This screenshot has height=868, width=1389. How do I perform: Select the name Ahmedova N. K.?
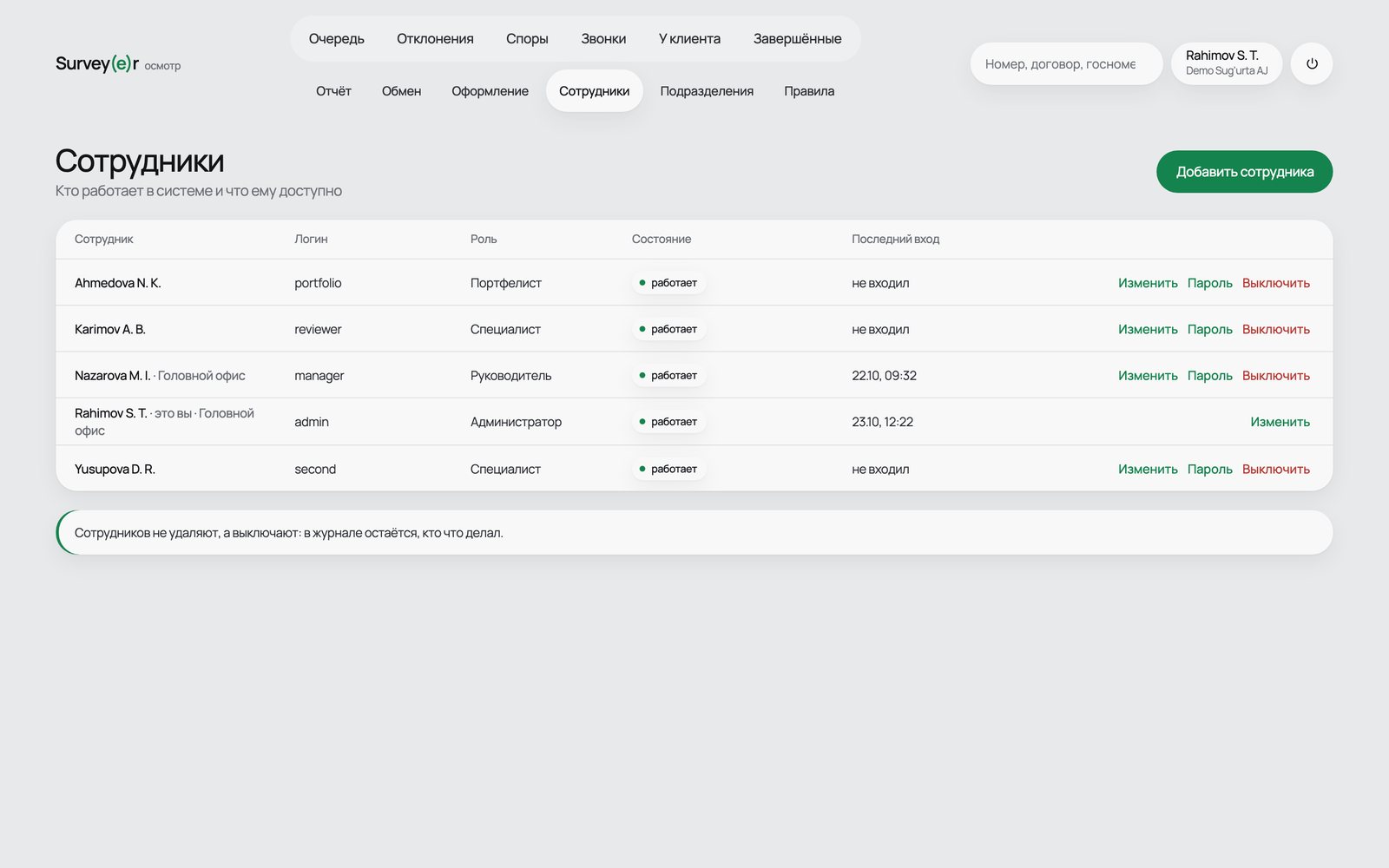(118, 283)
